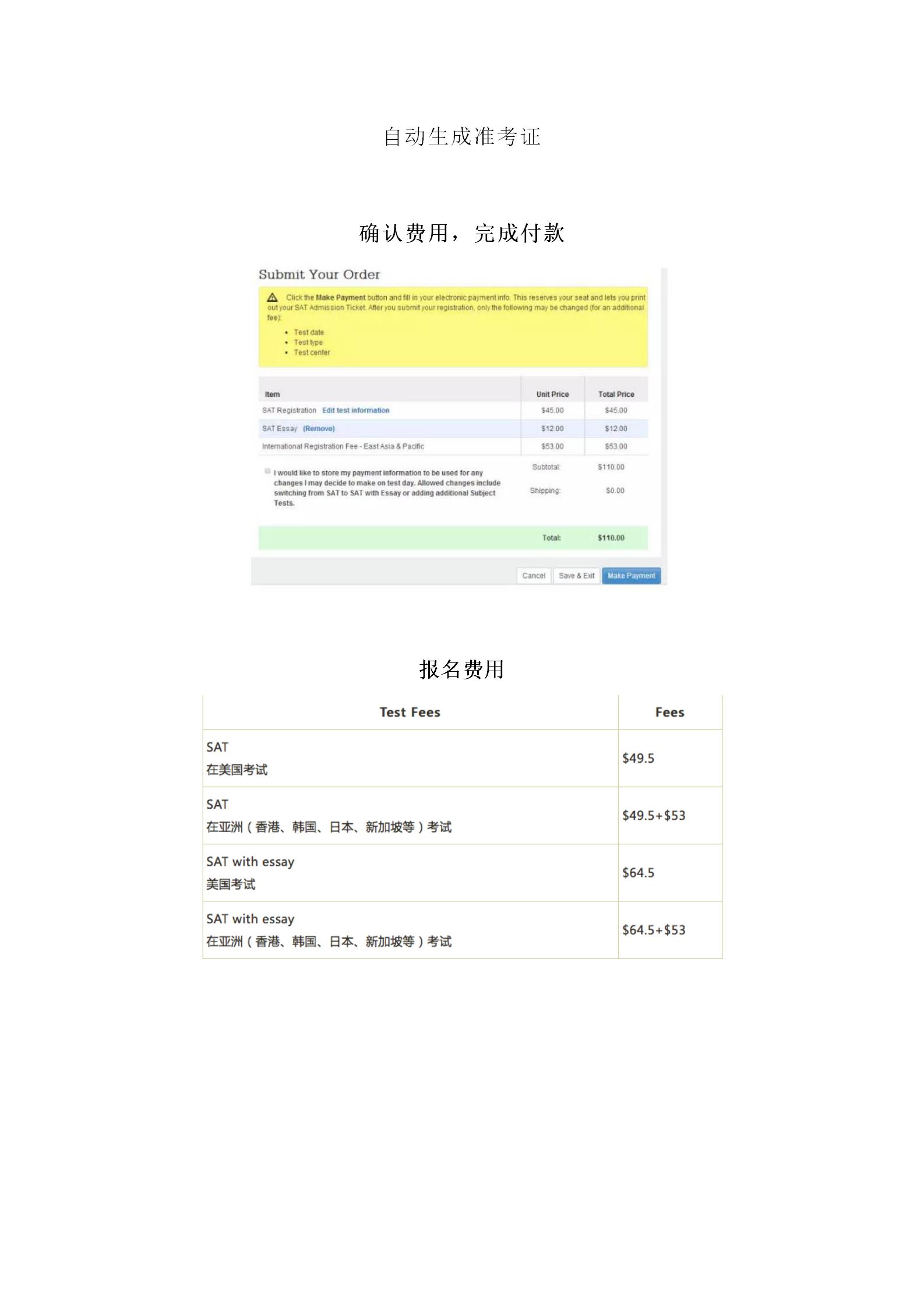Click the 在美国考试 text under SAT
The height and width of the screenshot is (1308, 924).
tap(237, 770)
